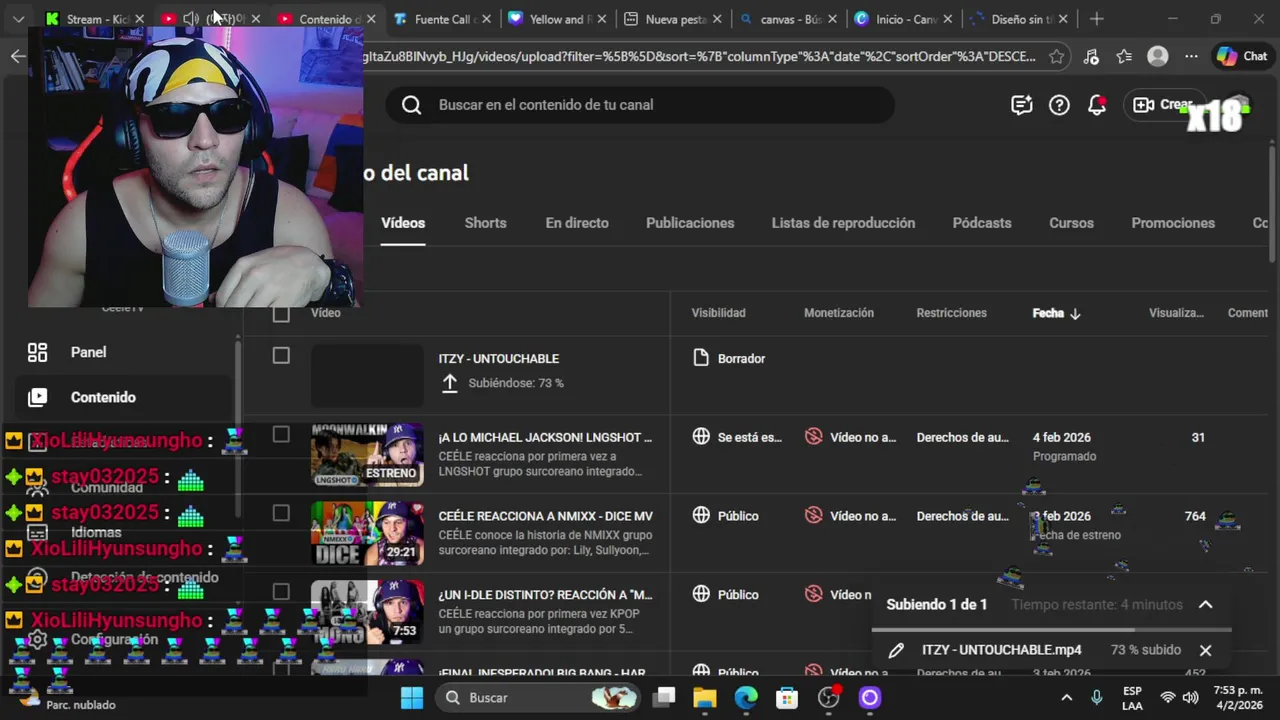Image resolution: width=1280 pixels, height=720 pixels.
Task: Switch to the Vídeos tab
Action: point(403,223)
